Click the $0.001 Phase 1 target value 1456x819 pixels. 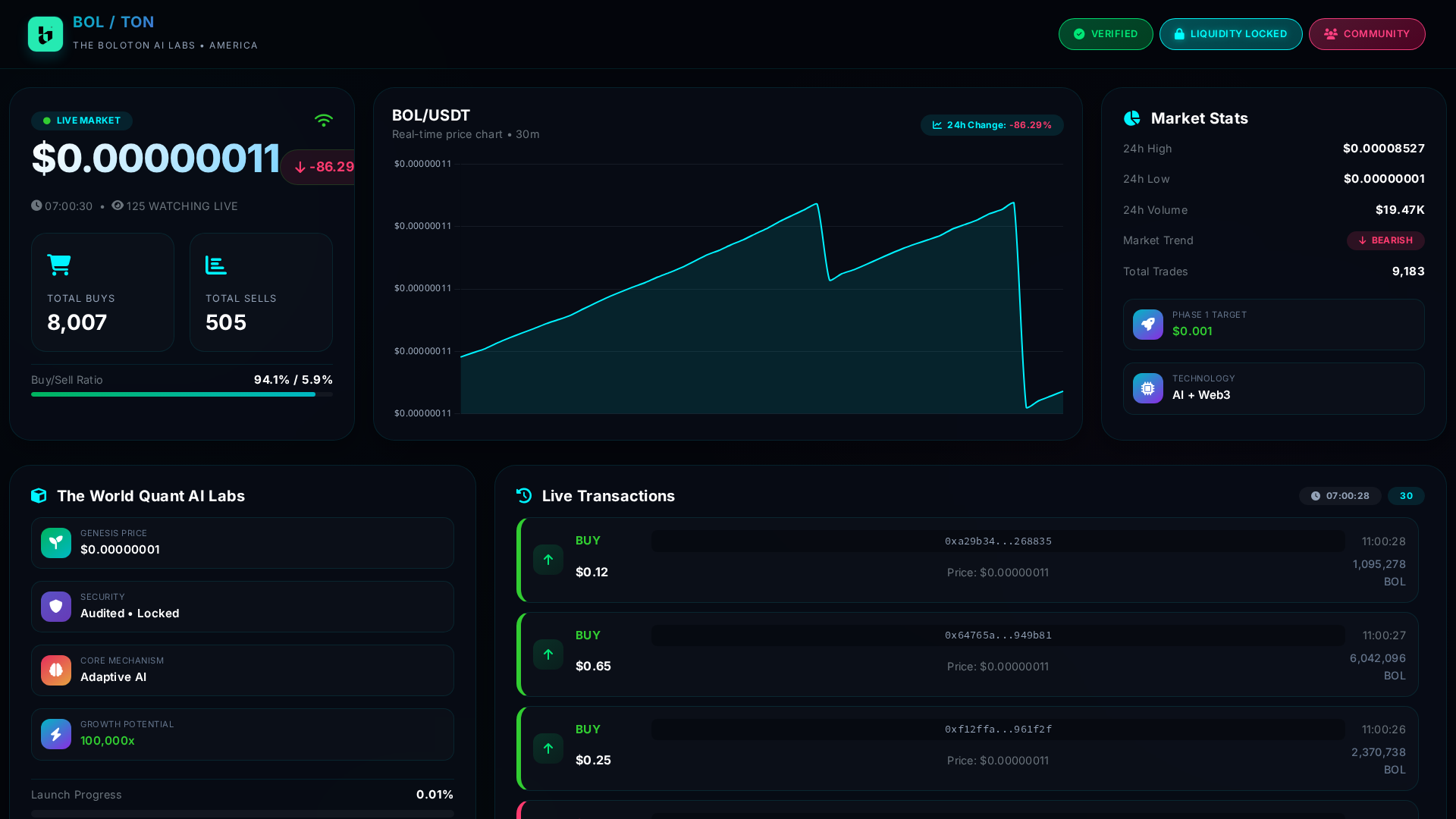coord(1192,331)
